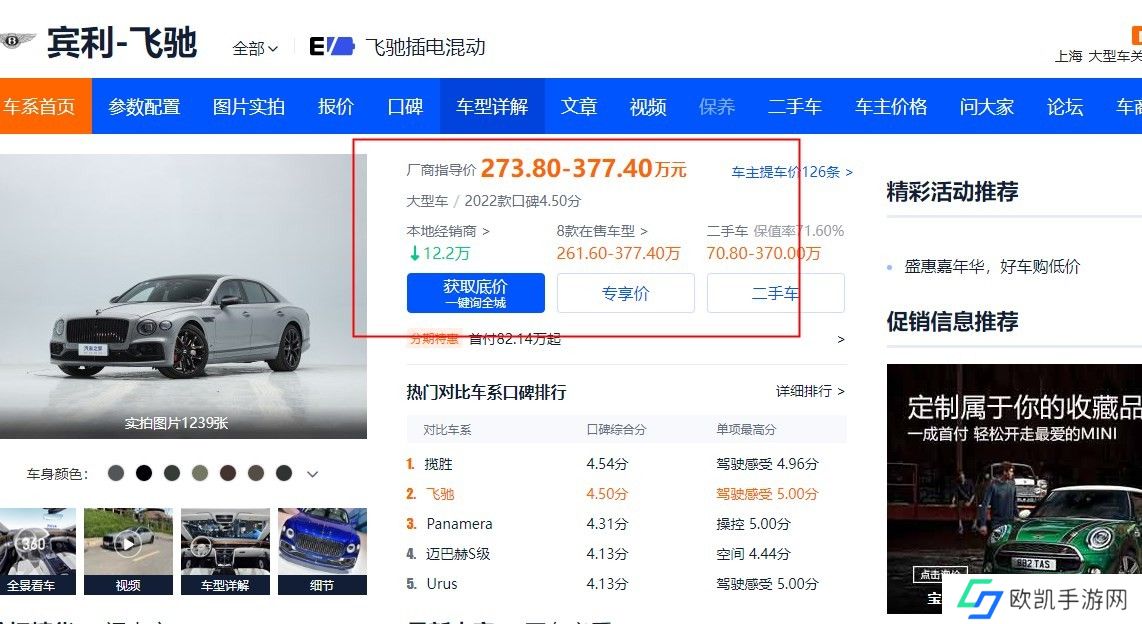
Task: Open 车主提车价126条 link
Action: tap(792, 172)
